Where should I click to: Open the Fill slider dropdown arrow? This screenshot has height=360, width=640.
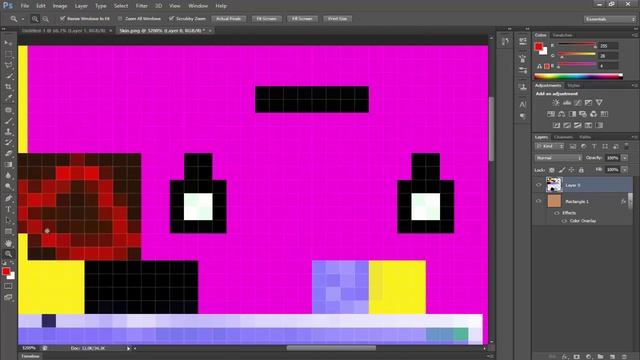pyautogui.click(x=624, y=170)
